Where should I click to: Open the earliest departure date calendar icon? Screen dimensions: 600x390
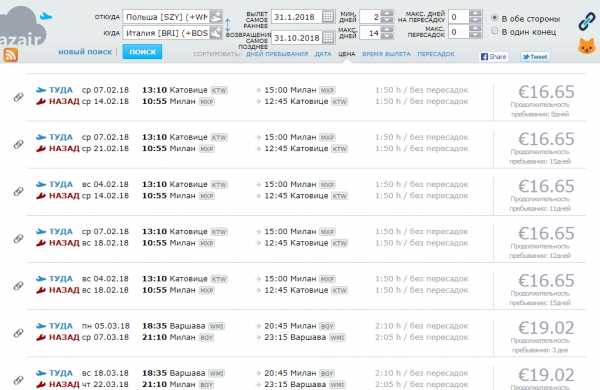point(328,17)
